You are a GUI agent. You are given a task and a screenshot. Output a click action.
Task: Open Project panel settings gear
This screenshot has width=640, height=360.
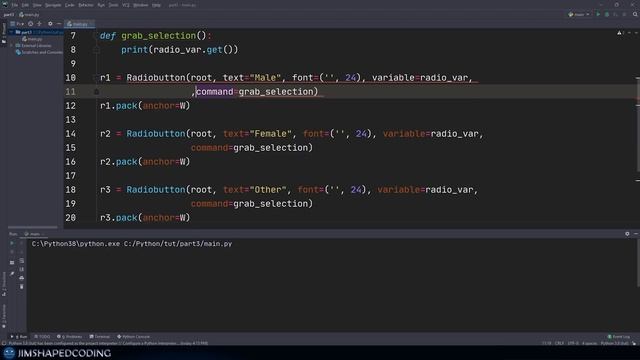pyautogui.click(x=50, y=24)
